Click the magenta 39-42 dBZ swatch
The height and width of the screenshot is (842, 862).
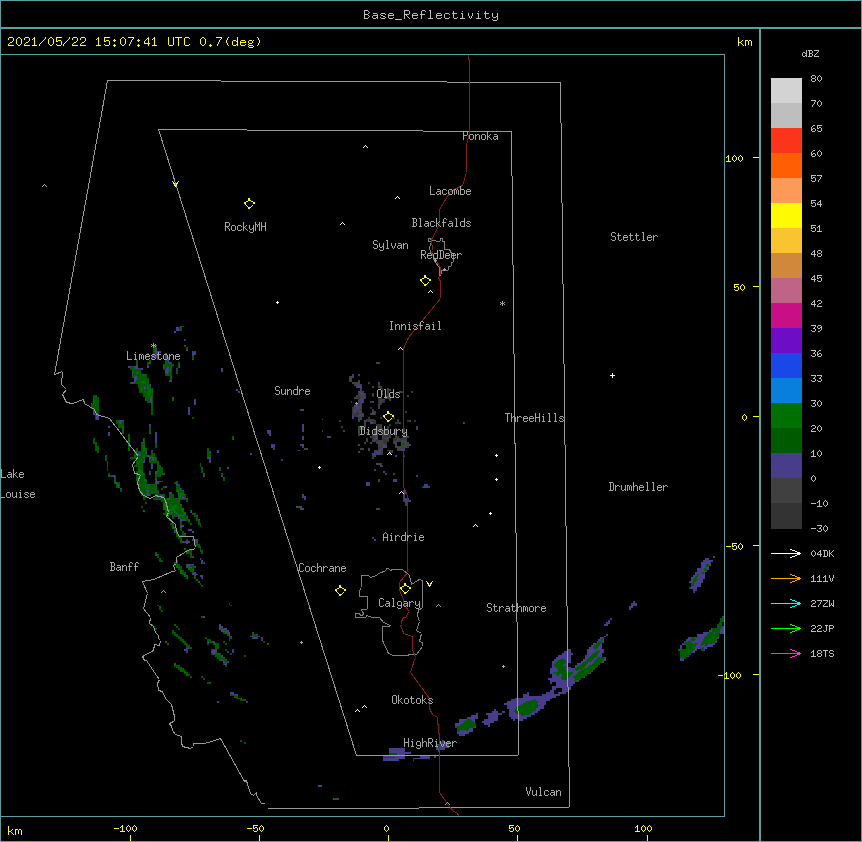(x=786, y=315)
